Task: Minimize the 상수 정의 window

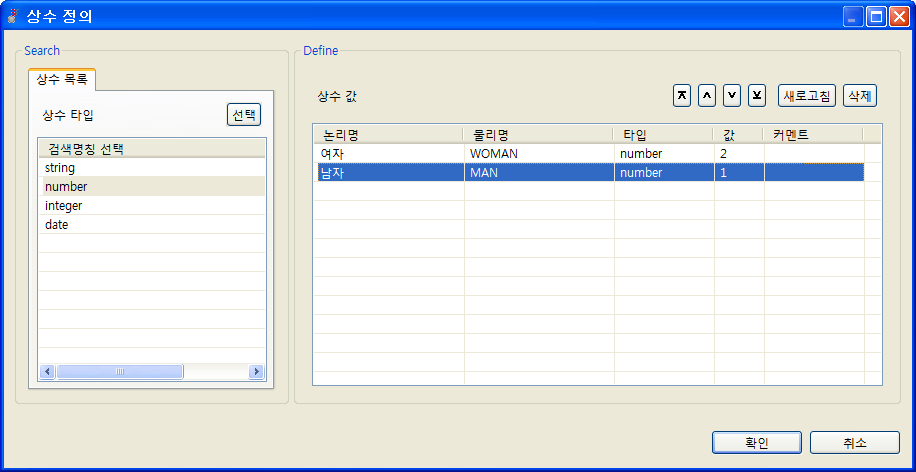Action: click(853, 17)
